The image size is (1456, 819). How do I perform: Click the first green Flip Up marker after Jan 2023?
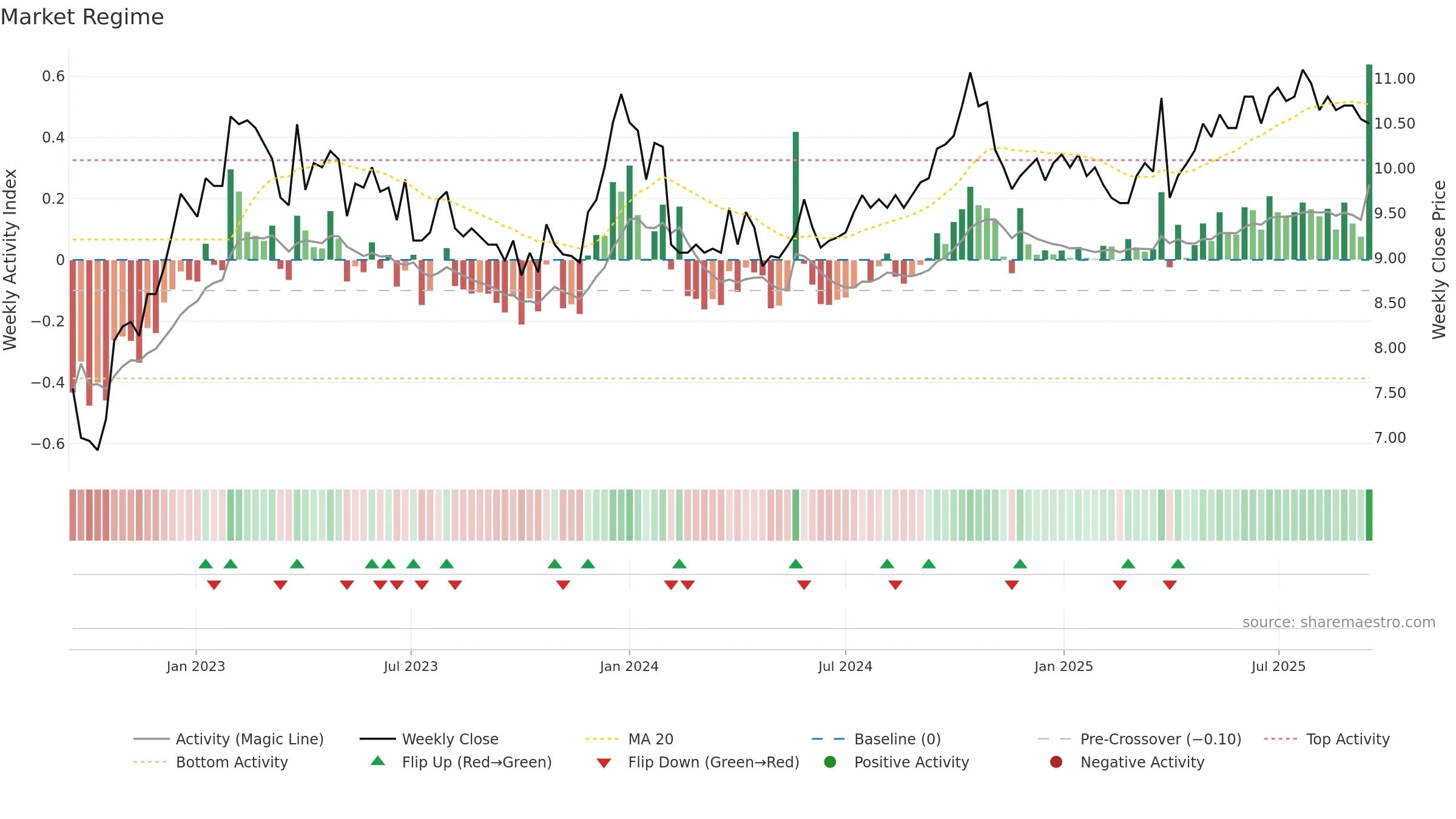pos(206,564)
